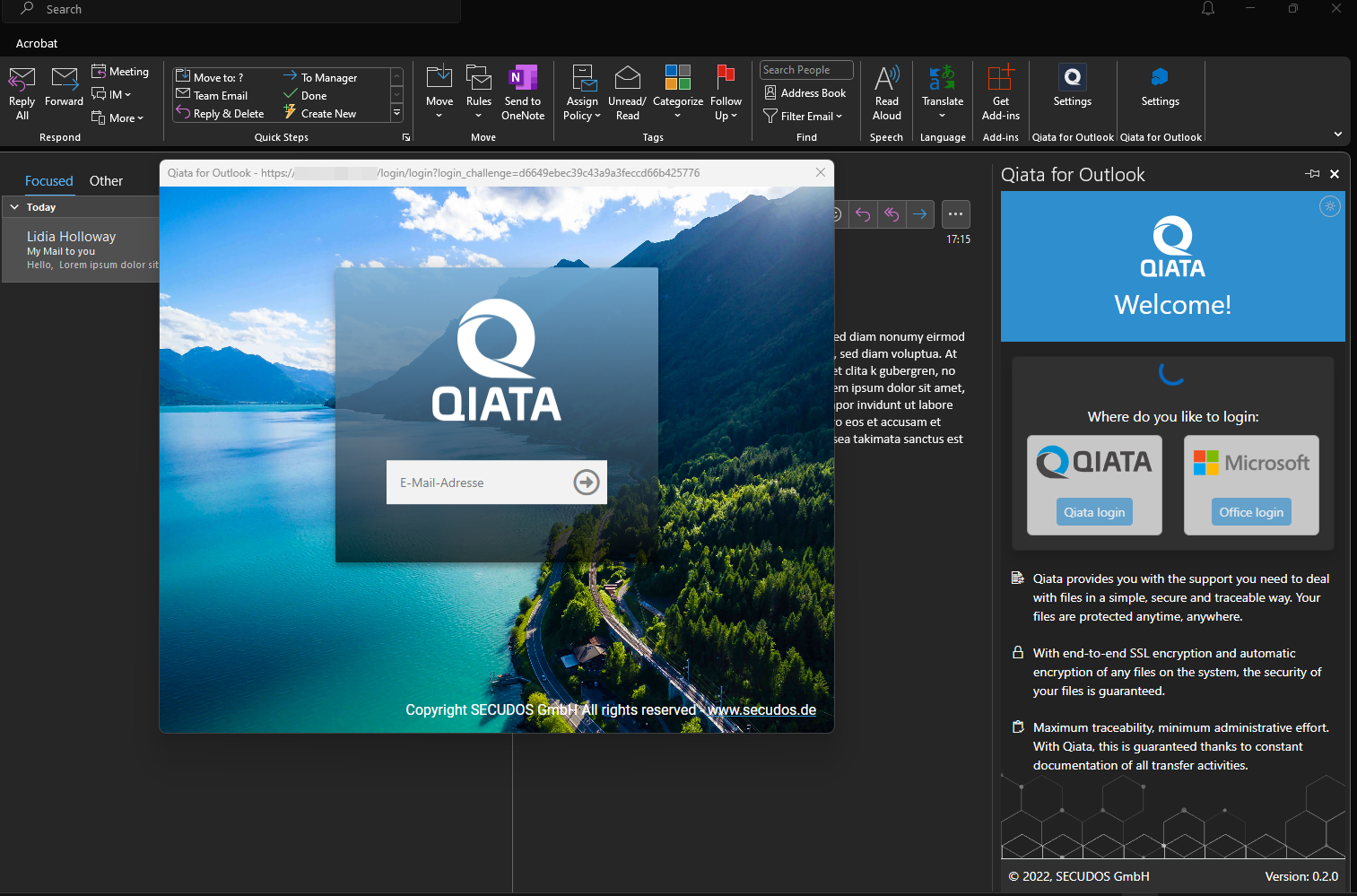Open more message actions via the ellipsis menu
The height and width of the screenshot is (896, 1357).
coord(955,214)
